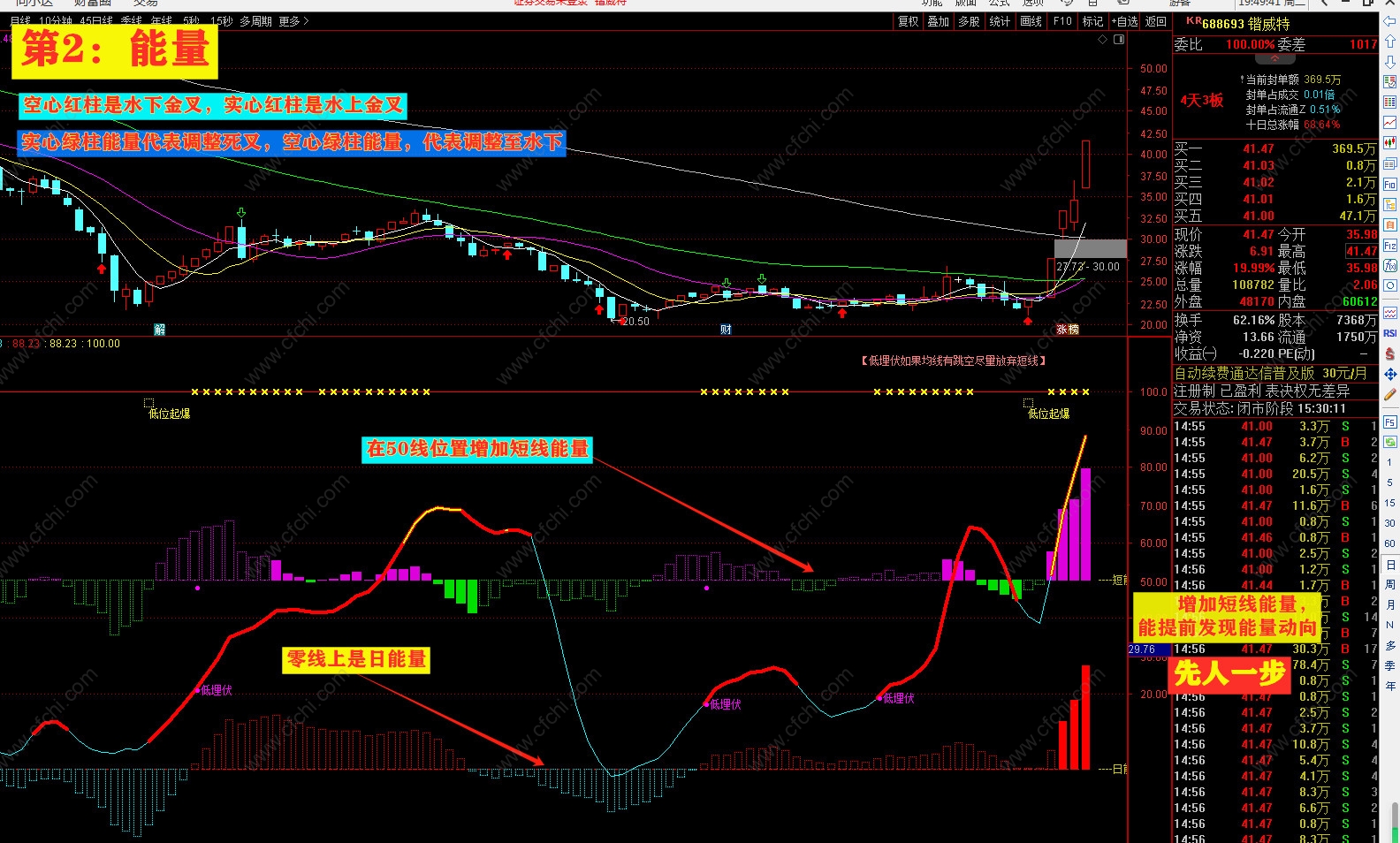Viewport: 1400px width, 843px height.
Task: Open the intraday line chart icon
Action: pos(1389,123)
